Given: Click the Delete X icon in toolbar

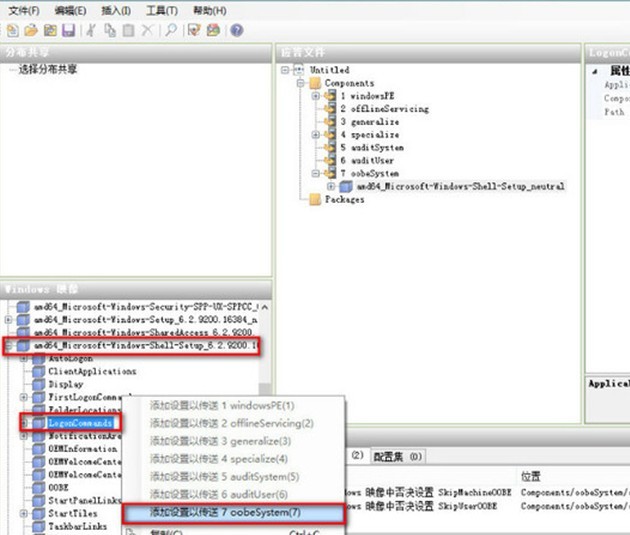Looking at the screenshot, I should (x=147, y=31).
